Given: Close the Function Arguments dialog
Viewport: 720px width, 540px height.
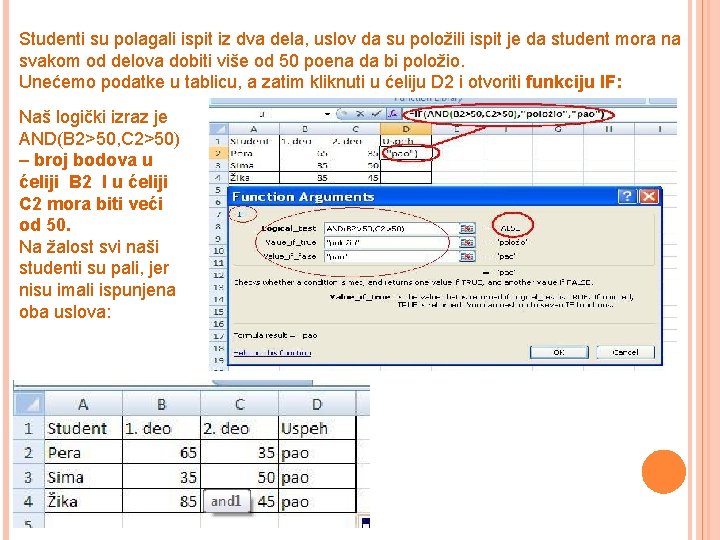Looking at the screenshot, I should point(649,197).
